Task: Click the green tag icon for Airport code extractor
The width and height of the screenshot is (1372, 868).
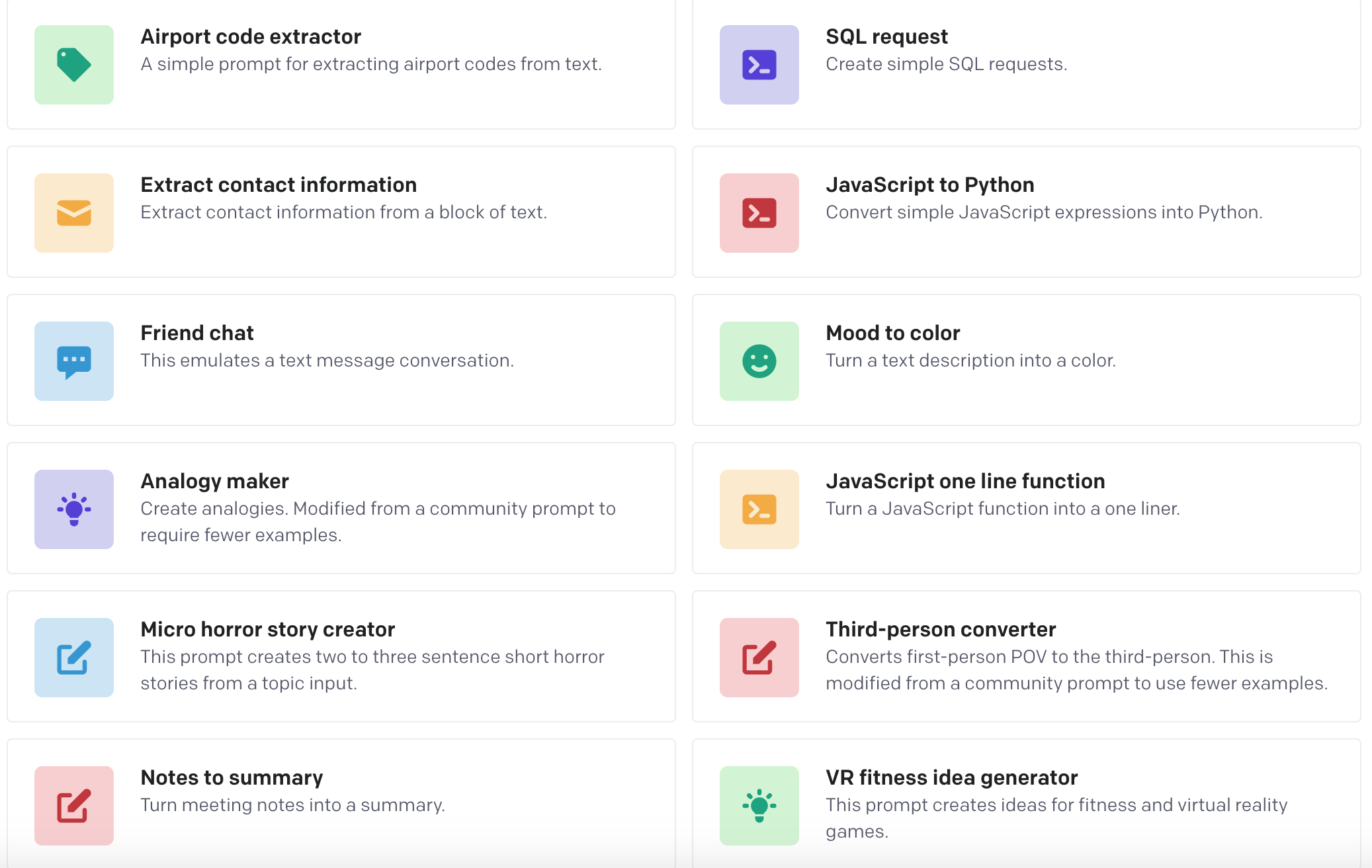Action: pyautogui.click(x=74, y=65)
